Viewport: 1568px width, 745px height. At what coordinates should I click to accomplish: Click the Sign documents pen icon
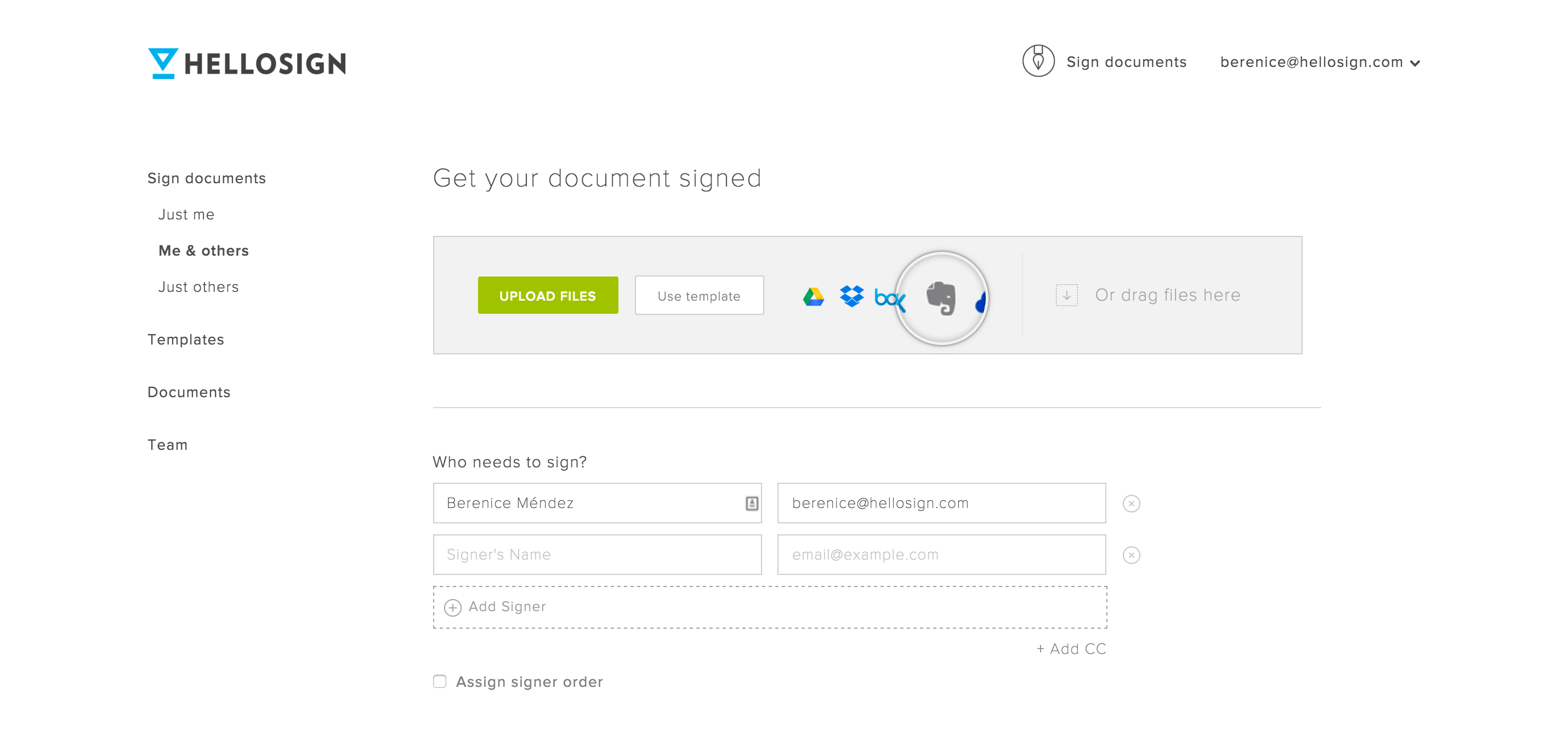pos(1038,60)
